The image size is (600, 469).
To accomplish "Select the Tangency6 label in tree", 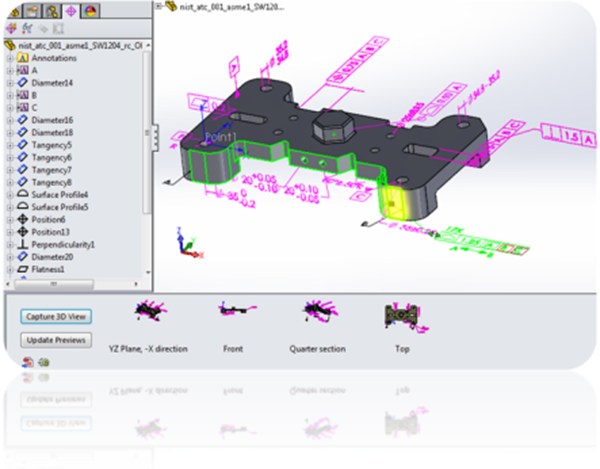I will 52,157.
